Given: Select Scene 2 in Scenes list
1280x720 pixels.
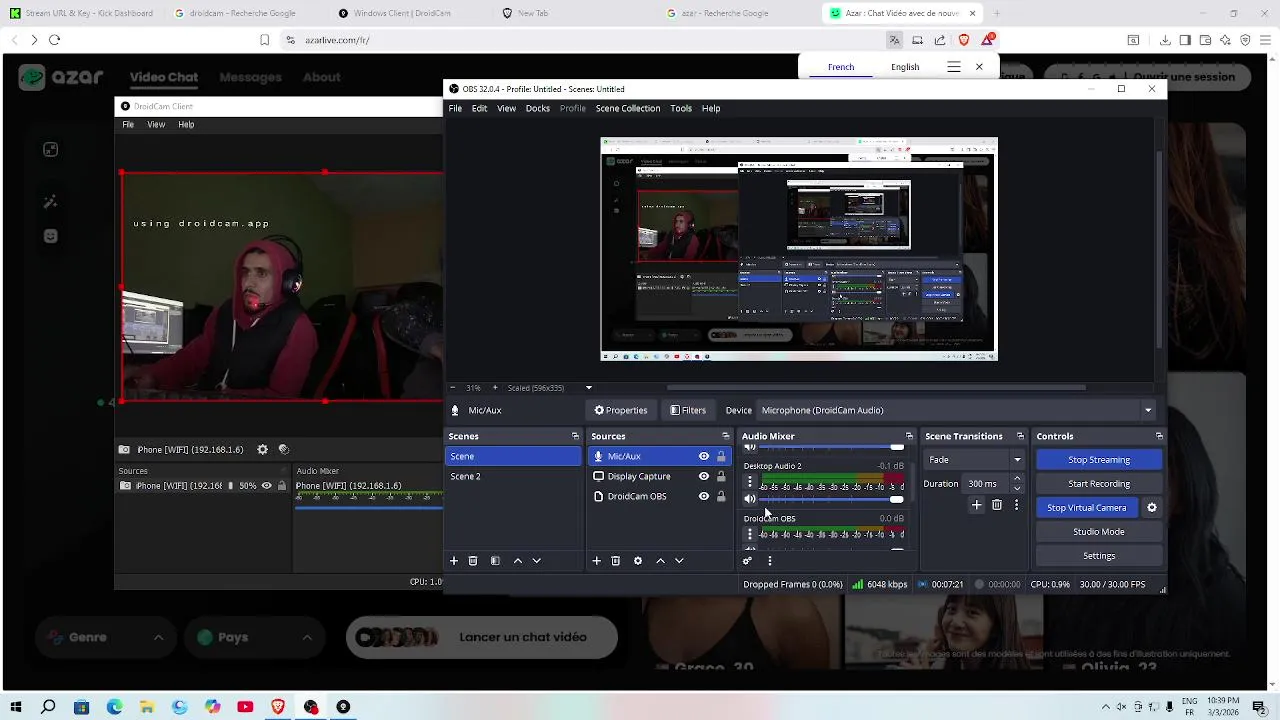Looking at the screenshot, I should (513, 476).
